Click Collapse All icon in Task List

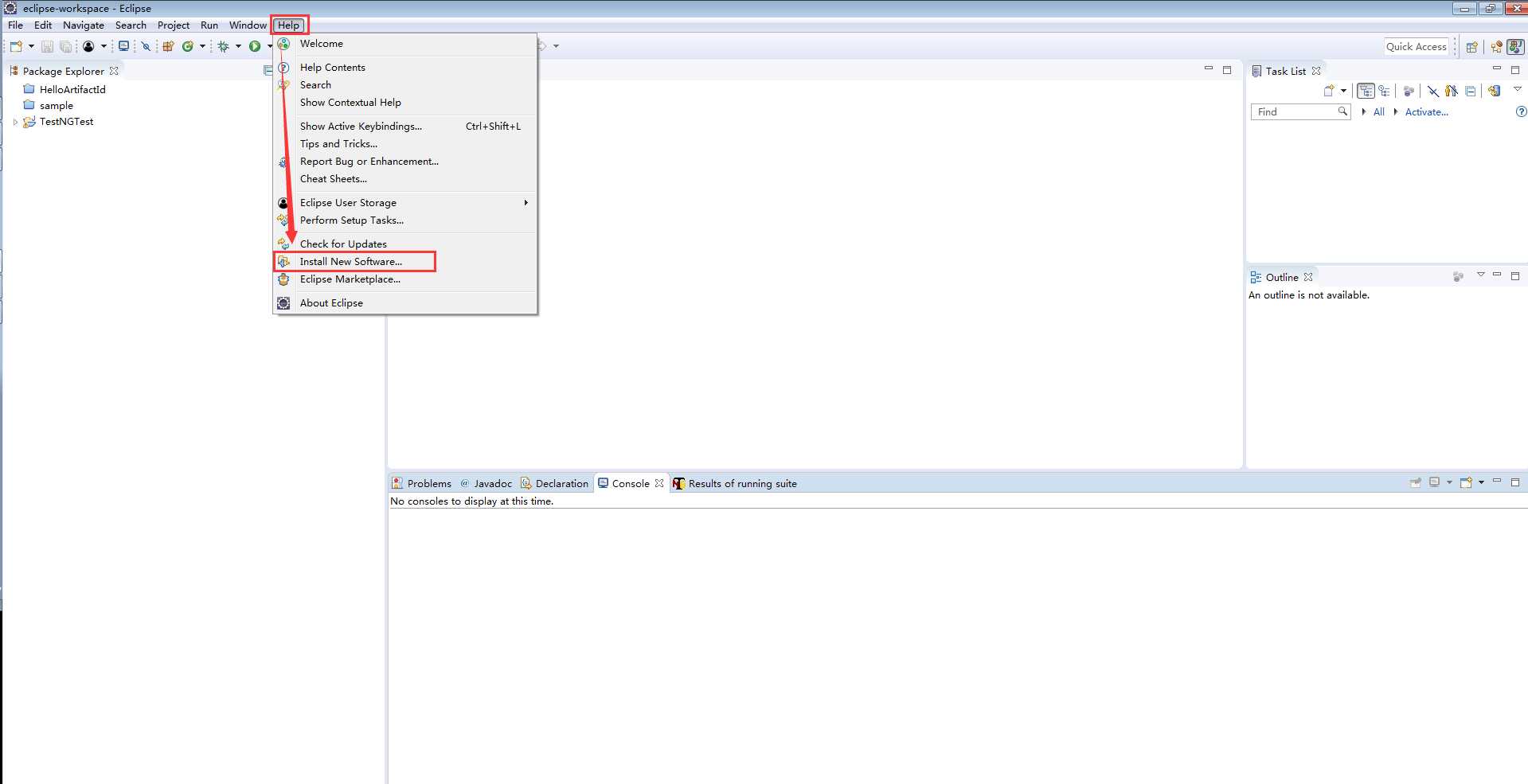coord(1471,91)
